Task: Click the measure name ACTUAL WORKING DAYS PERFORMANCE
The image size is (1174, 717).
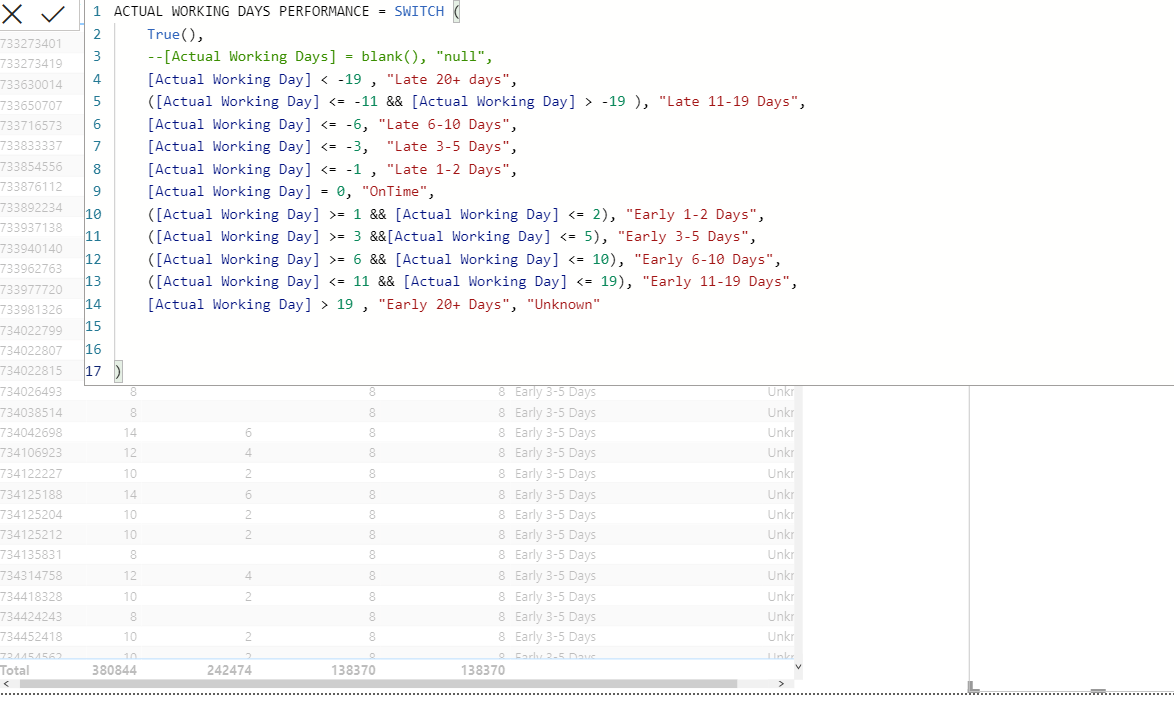Action: click(241, 11)
